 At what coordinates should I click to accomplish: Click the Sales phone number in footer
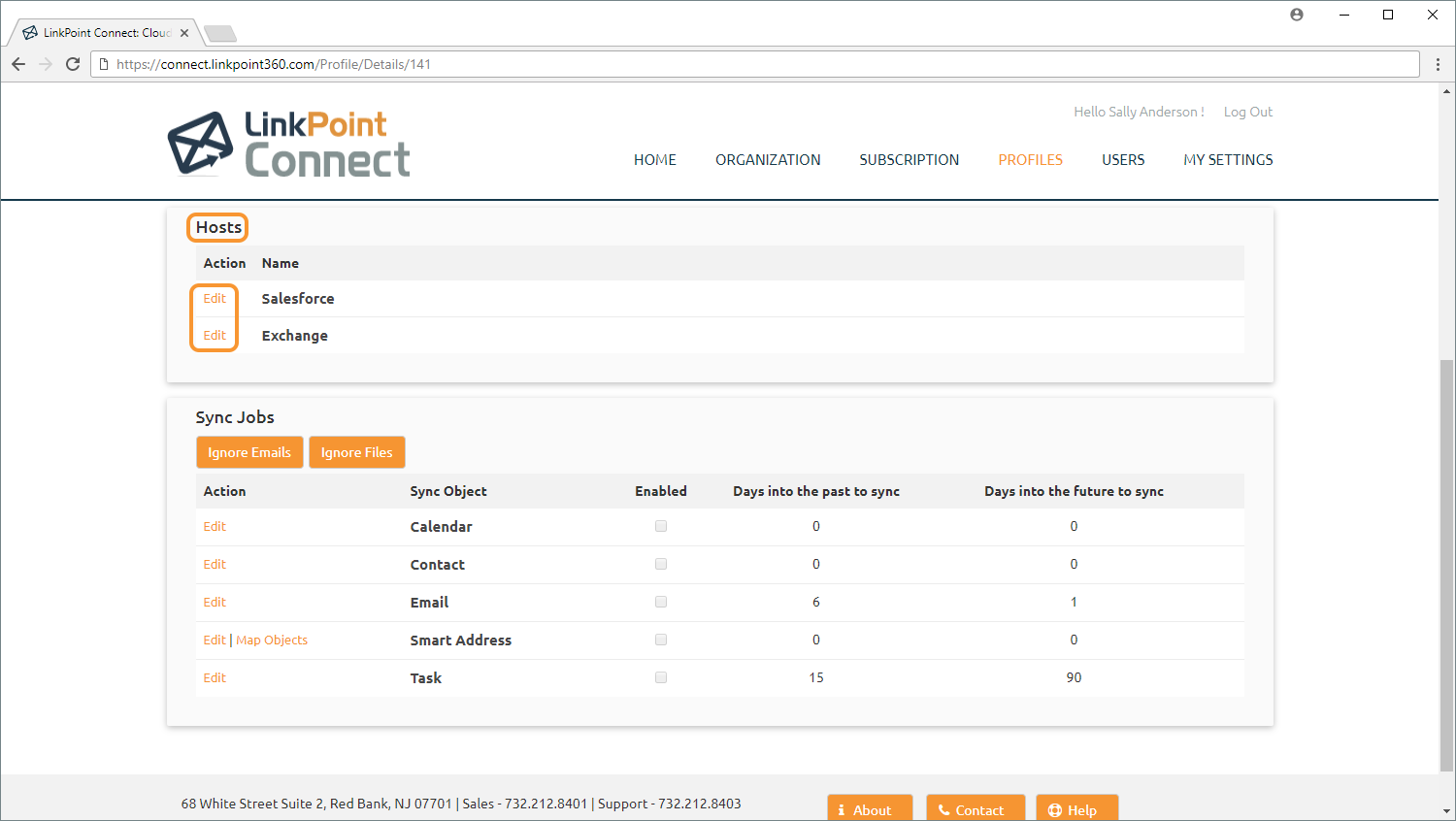pyautogui.click(x=546, y=804)
